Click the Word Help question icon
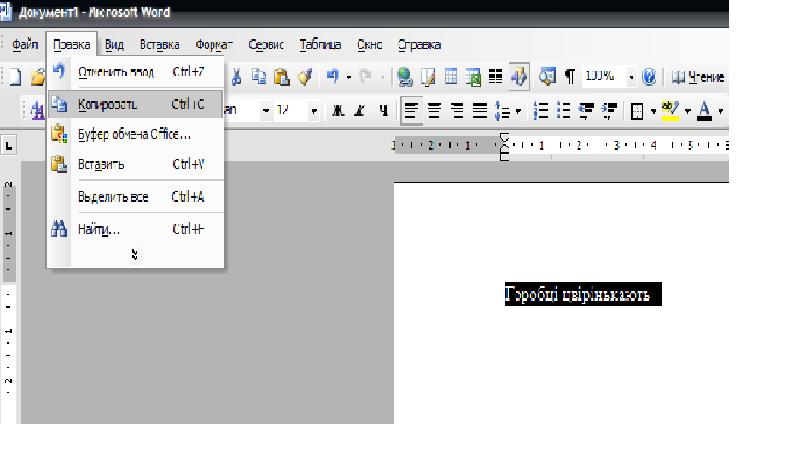800x450 pixels. (648, 77)
